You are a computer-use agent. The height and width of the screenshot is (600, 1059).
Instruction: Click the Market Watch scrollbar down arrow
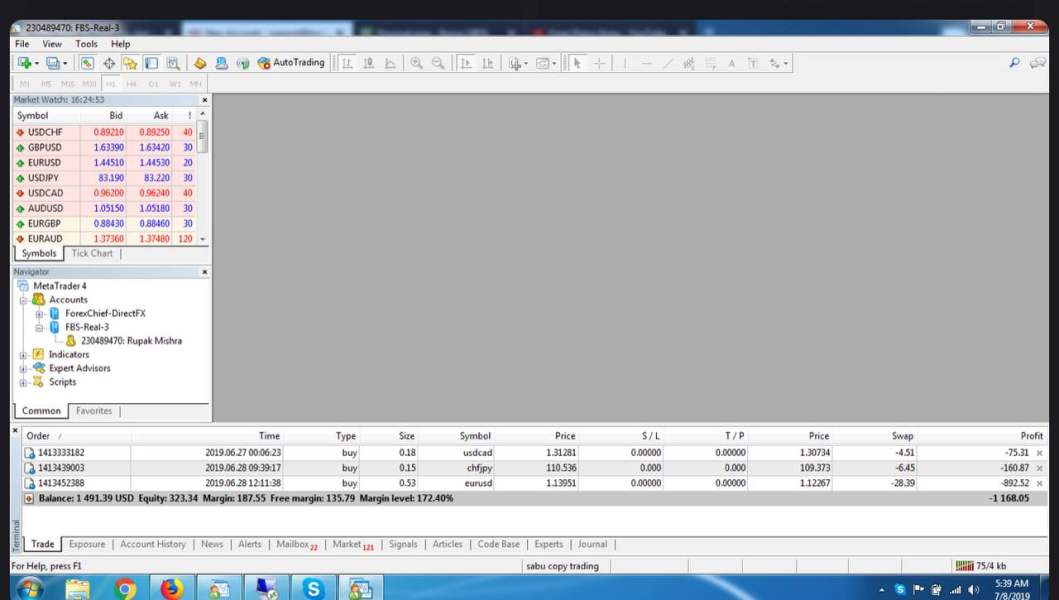point(204,240)
